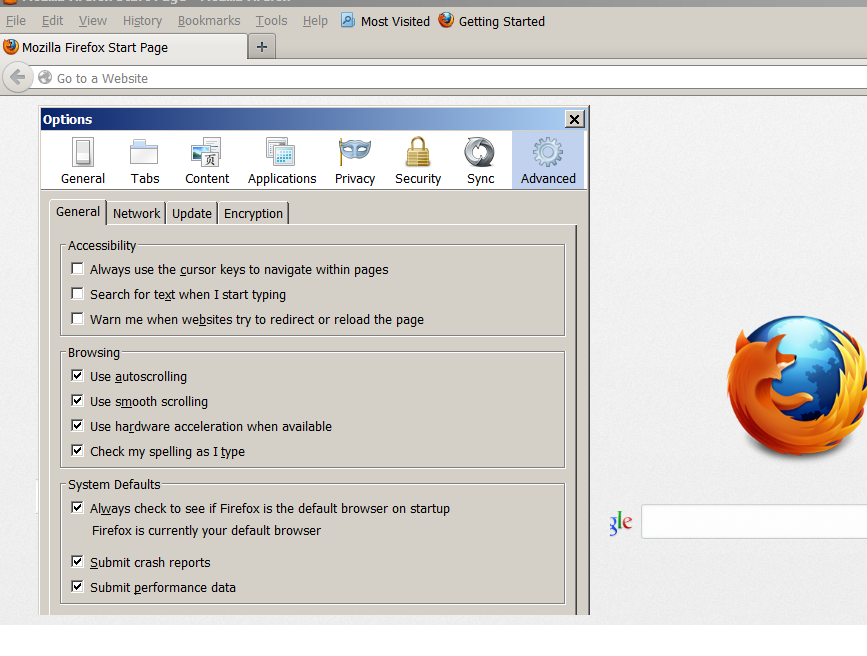Disable hardware acceleration when available

(x=77, y=425)
